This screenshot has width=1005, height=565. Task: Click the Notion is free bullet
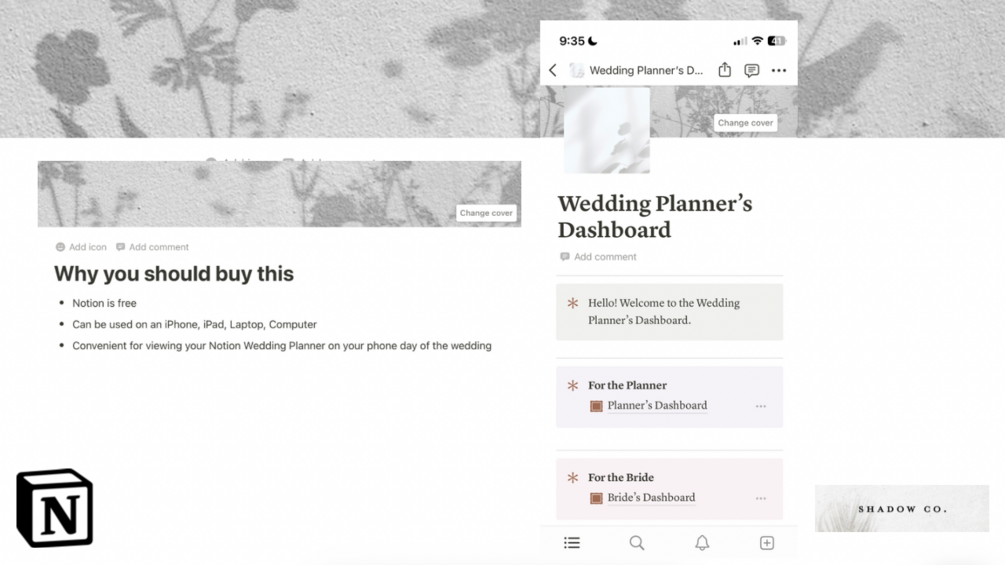pyautogui.click(x=104, y=303)
